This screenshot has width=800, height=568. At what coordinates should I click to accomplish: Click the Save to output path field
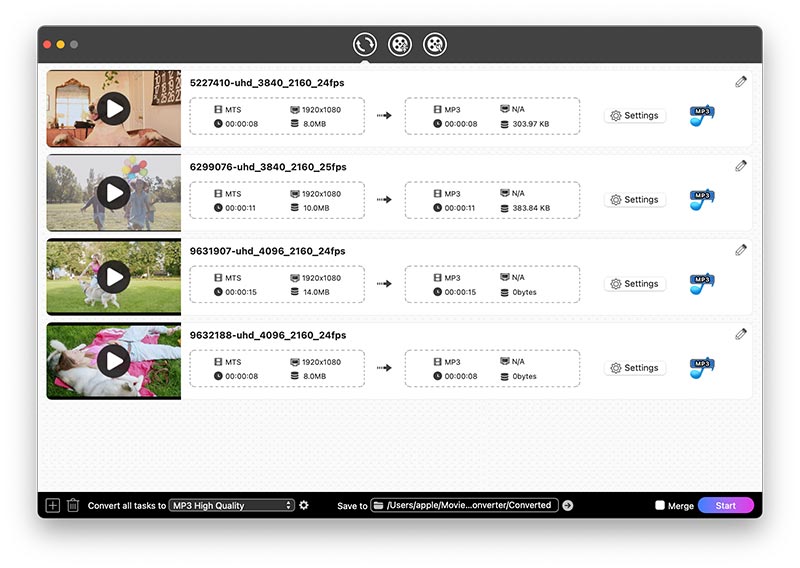[464, 505]
